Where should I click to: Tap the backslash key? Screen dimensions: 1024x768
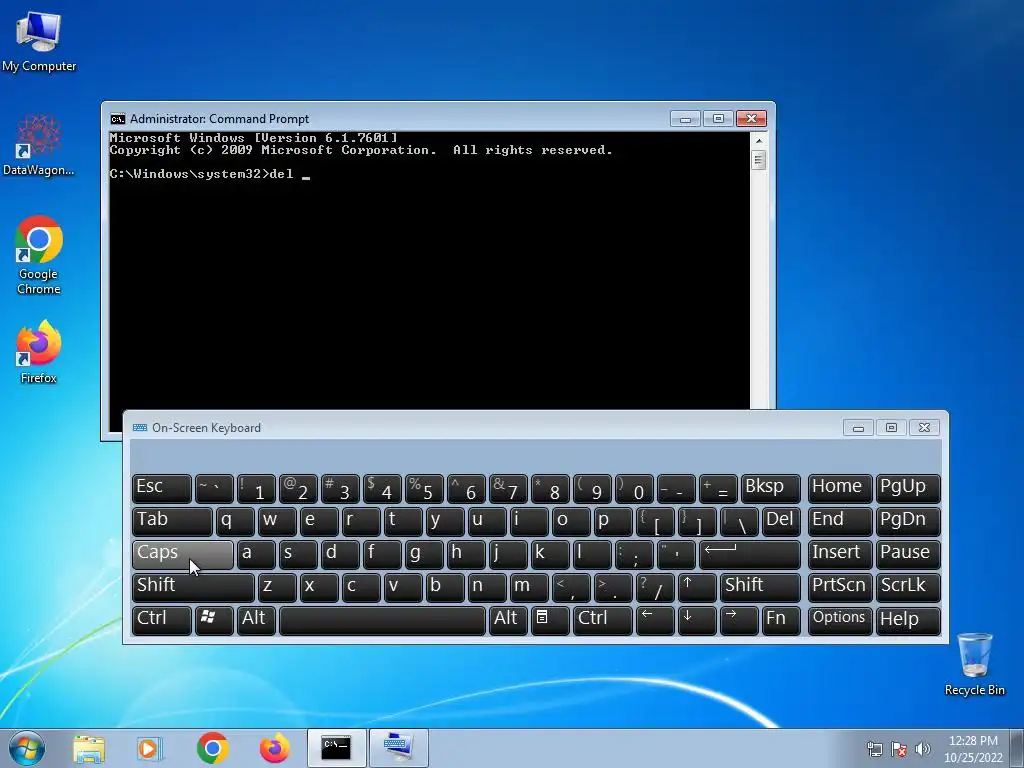739,521
